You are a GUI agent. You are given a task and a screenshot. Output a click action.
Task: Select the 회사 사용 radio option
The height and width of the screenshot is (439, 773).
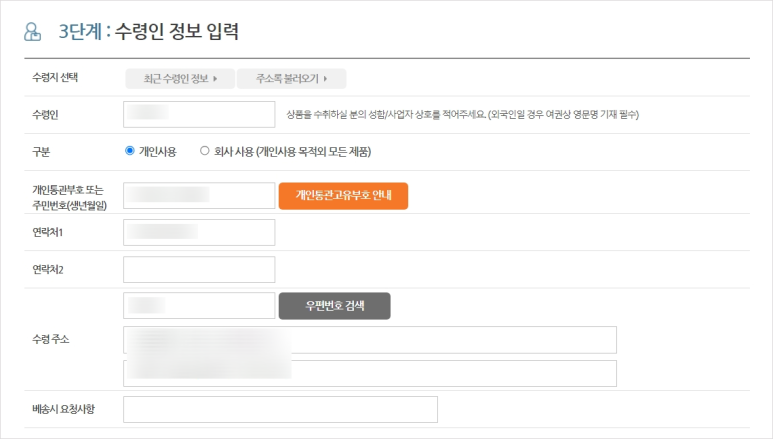205,151
